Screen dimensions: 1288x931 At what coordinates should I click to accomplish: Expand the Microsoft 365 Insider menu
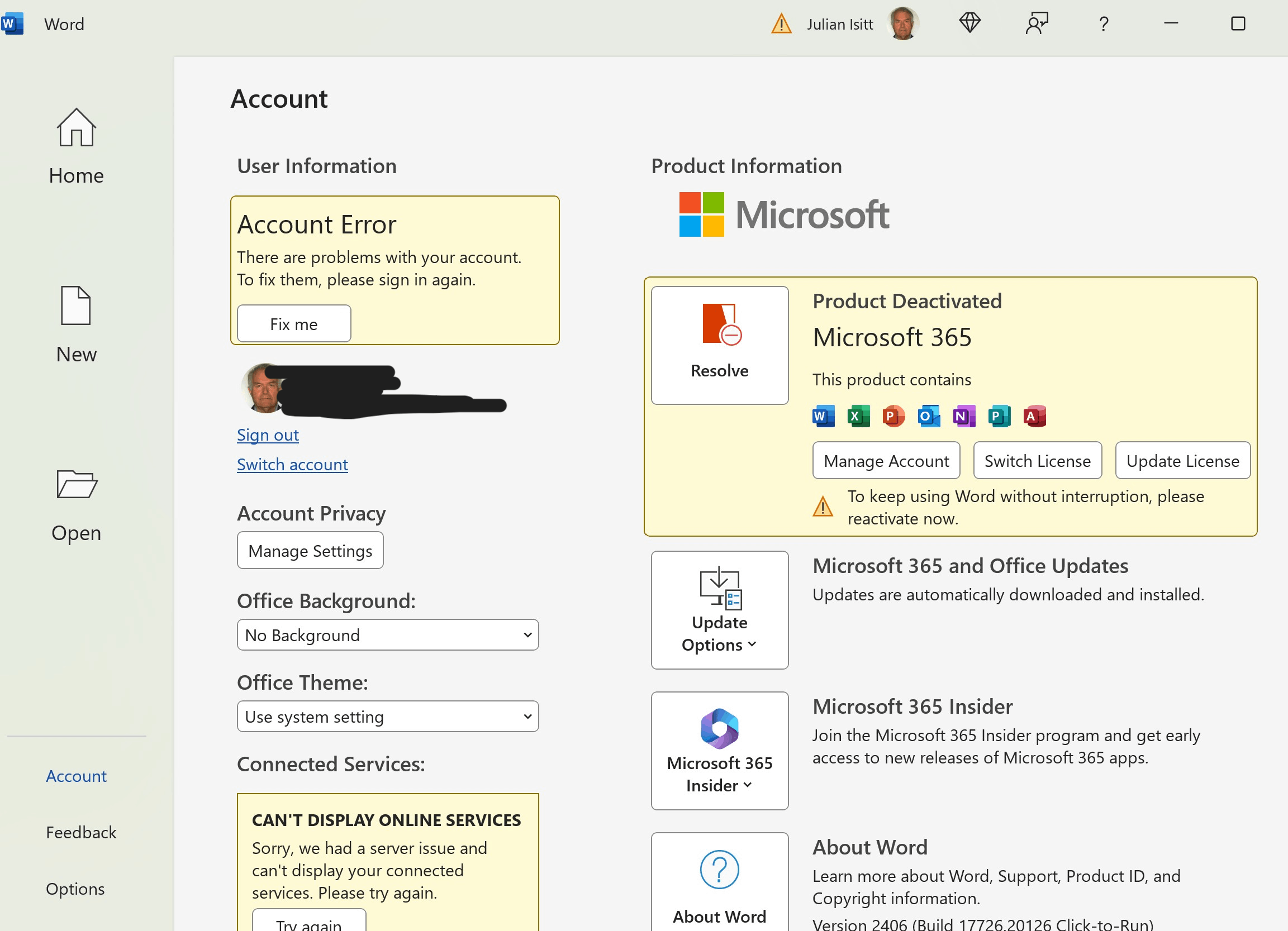point(720,751)
